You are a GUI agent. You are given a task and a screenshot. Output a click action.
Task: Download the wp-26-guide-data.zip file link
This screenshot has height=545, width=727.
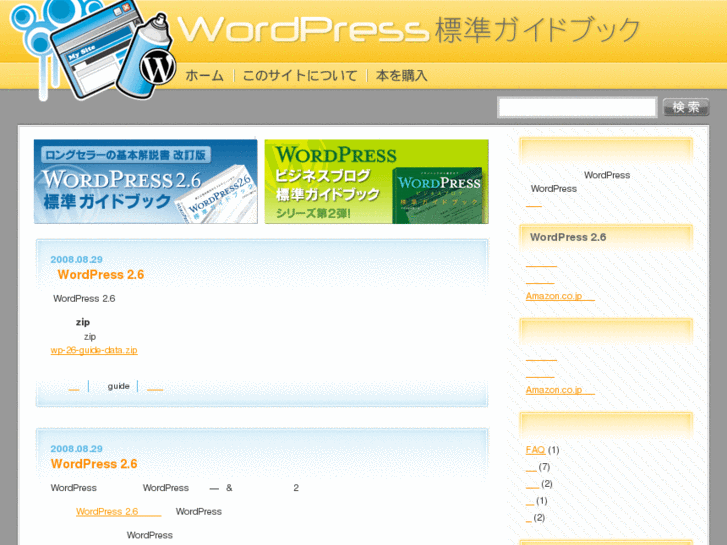coord(94,350)
